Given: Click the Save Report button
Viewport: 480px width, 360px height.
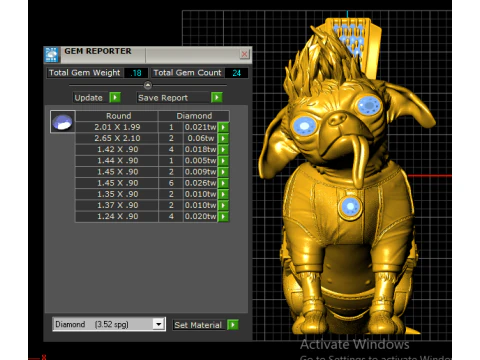Looking at the screenshot, I should [x=173, y=98].
